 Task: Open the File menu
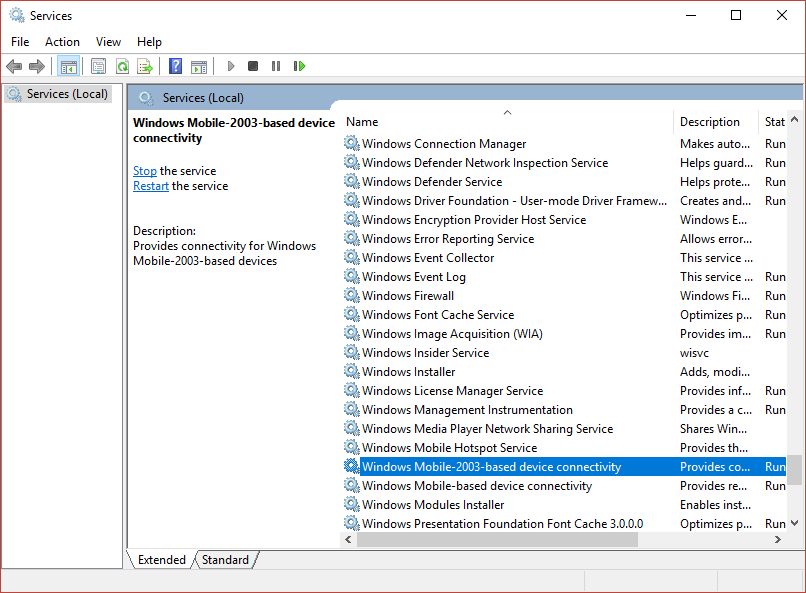click(x=20, y=42)
